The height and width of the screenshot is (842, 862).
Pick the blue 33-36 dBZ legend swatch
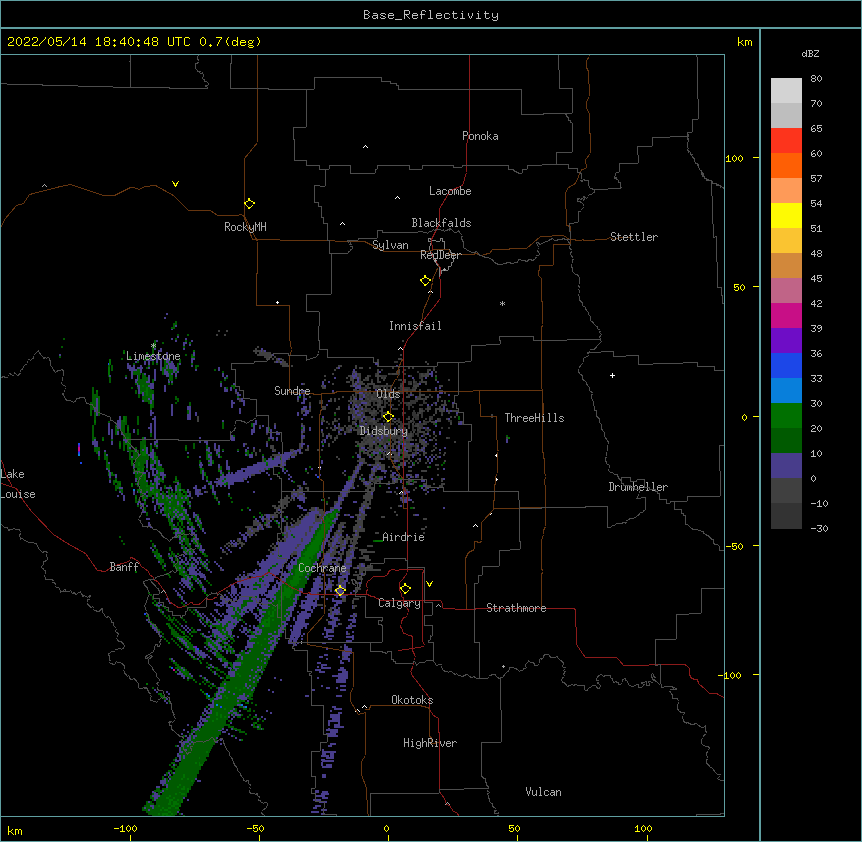coord(786,366)
